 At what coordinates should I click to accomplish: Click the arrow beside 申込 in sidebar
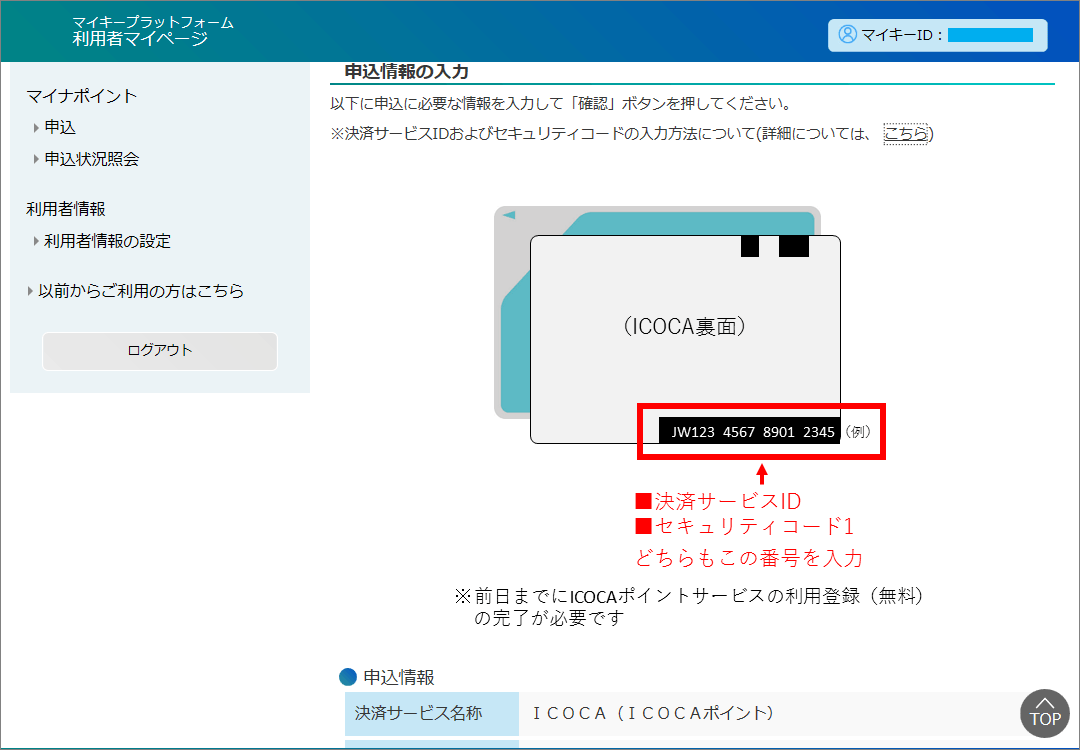[x=37, y=127]
